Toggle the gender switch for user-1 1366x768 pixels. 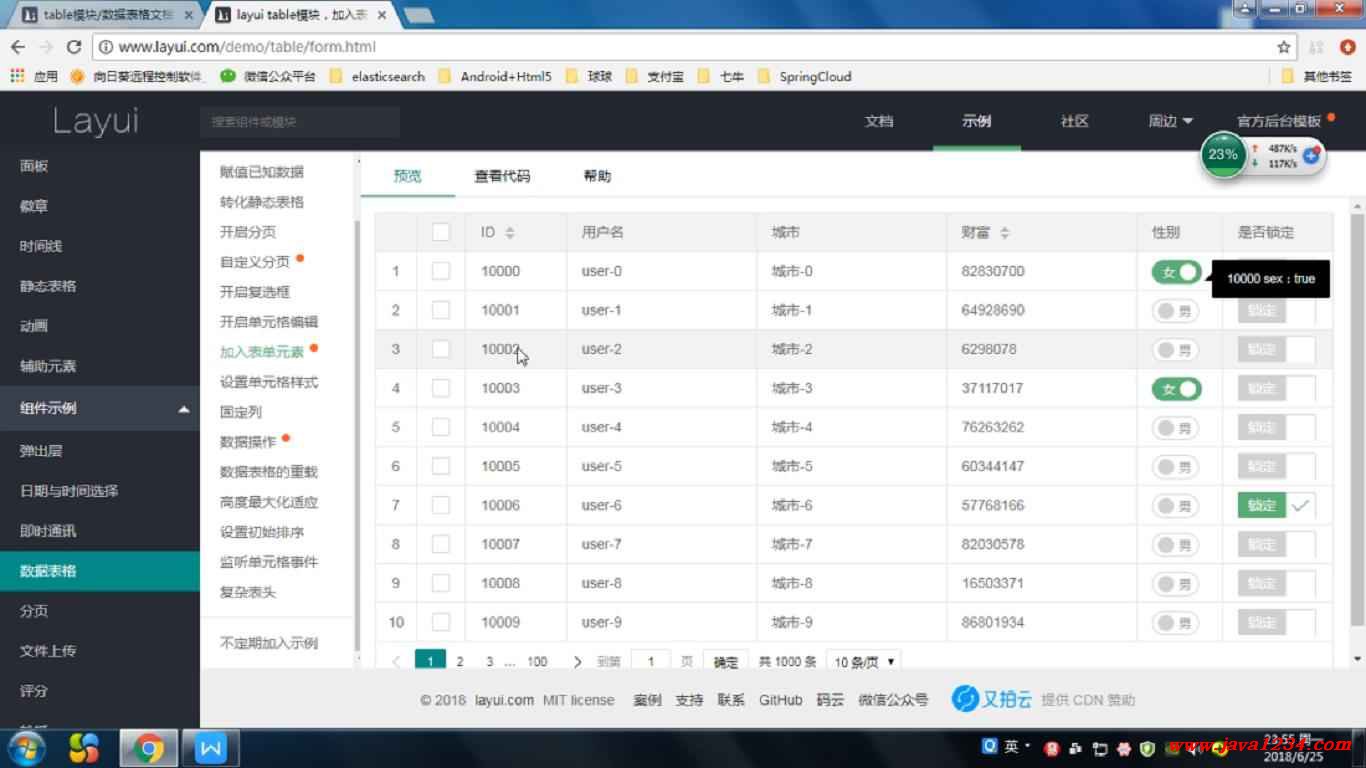pyautogui.click(x=1177, y=311)
